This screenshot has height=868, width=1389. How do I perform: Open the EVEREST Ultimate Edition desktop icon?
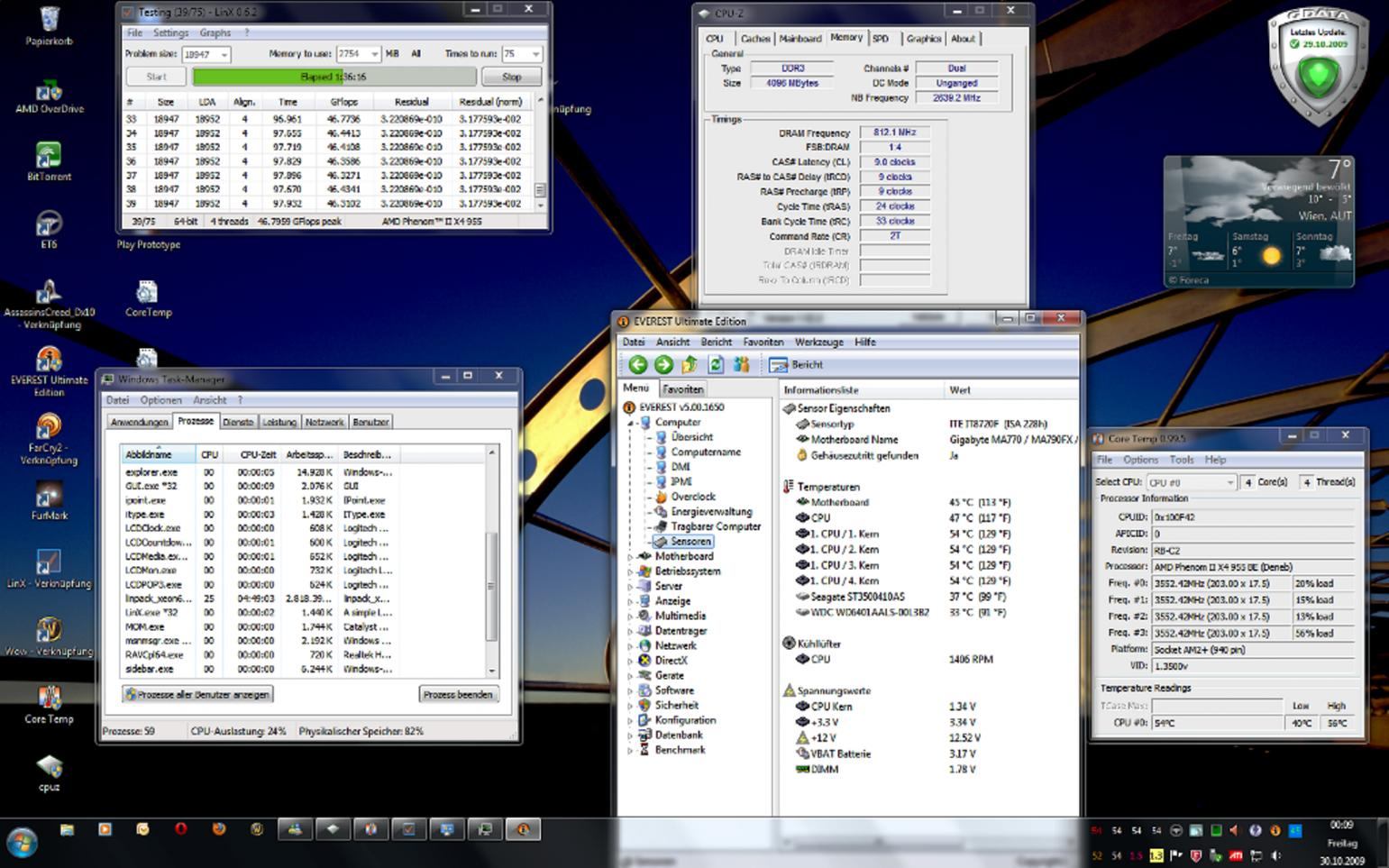tap(50, 371)
